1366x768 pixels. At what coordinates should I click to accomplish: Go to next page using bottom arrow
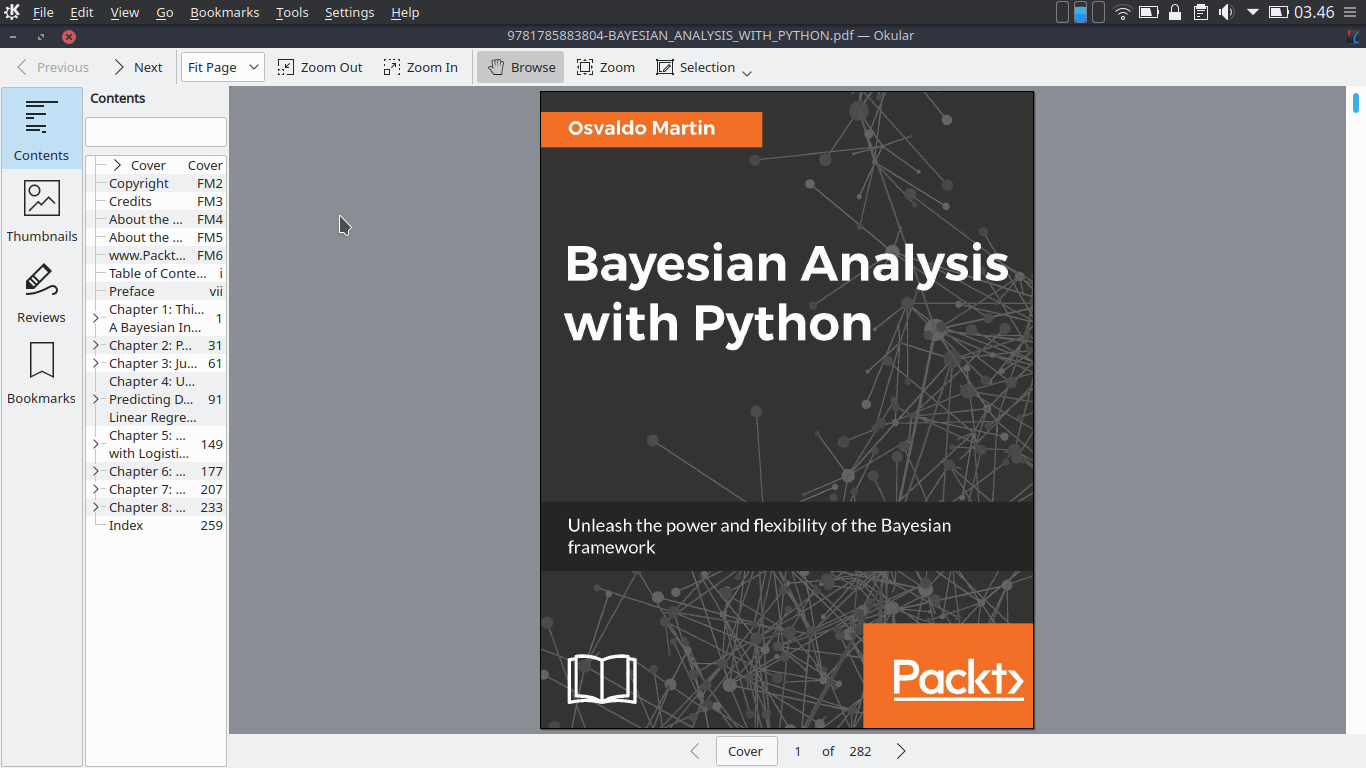(x=901, y=751)
